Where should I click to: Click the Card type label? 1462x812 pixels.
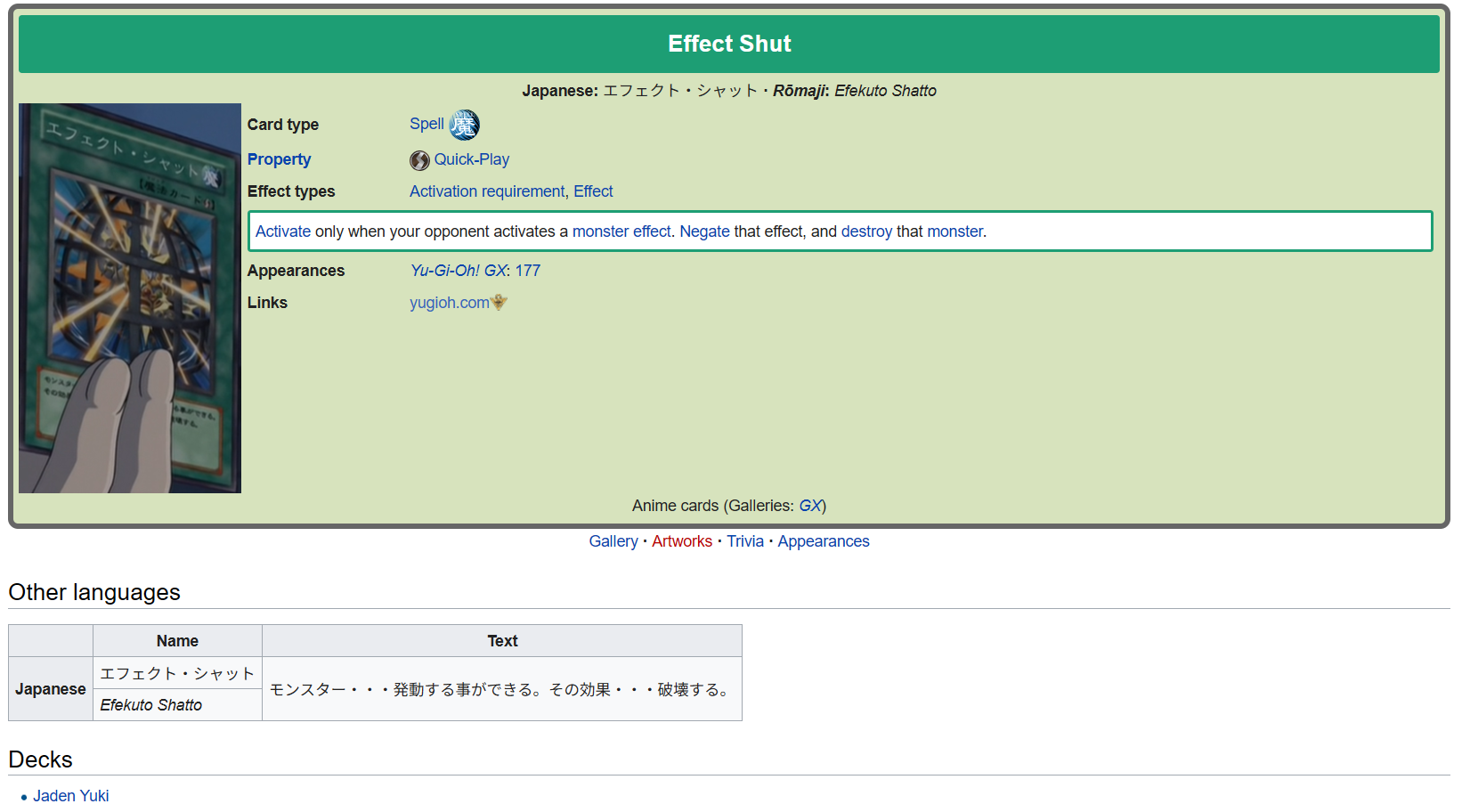click(x=283, y=125)
